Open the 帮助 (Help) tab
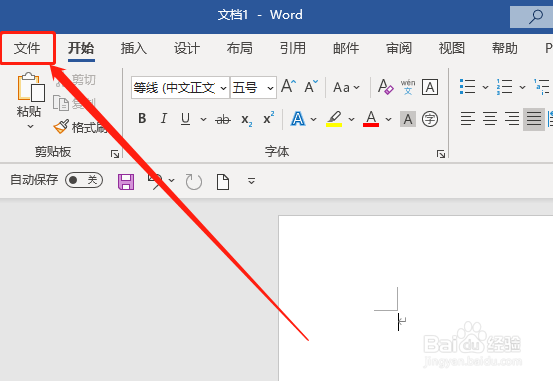The height and width of the screenshot is (381, 553). click(505, 48)
